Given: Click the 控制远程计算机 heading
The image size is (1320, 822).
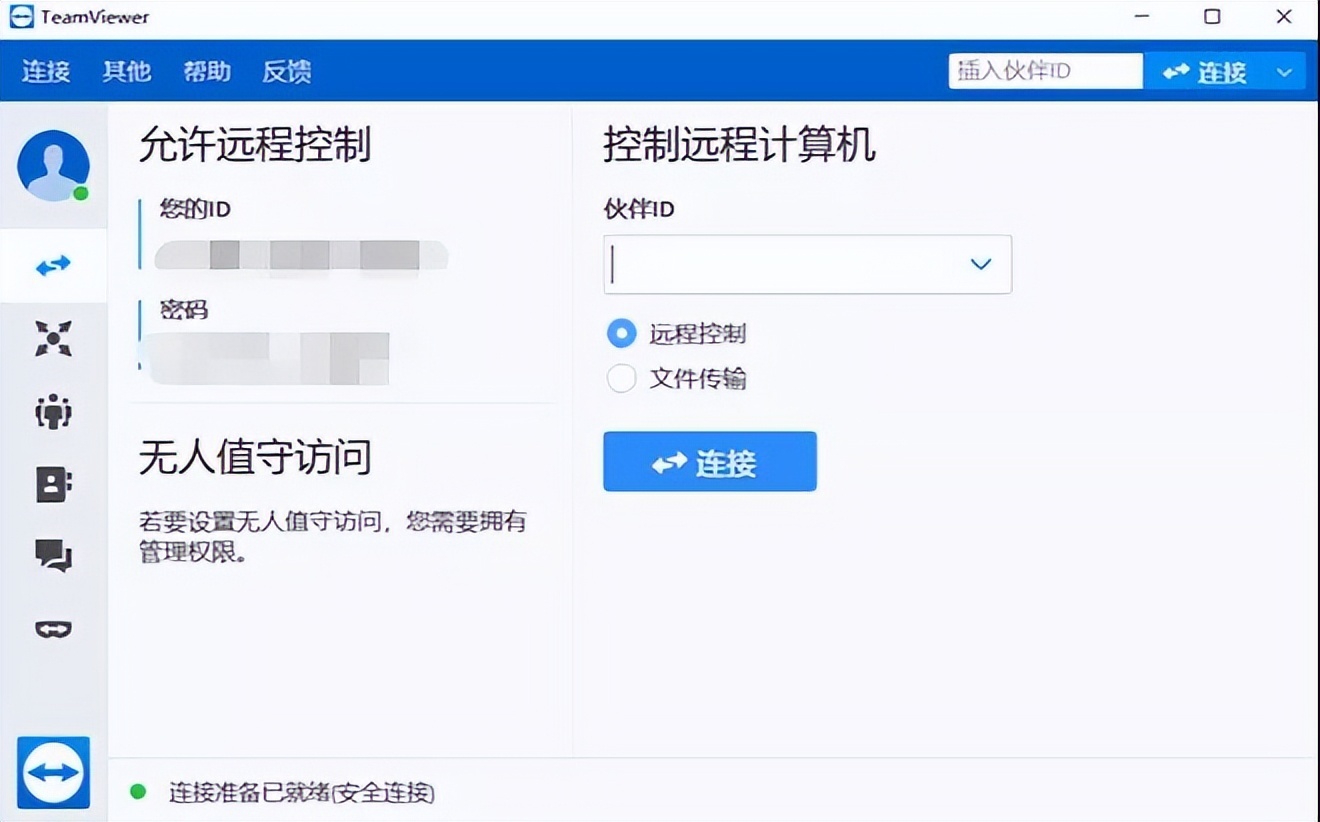Looking at the screenshot, I should 739,146.
